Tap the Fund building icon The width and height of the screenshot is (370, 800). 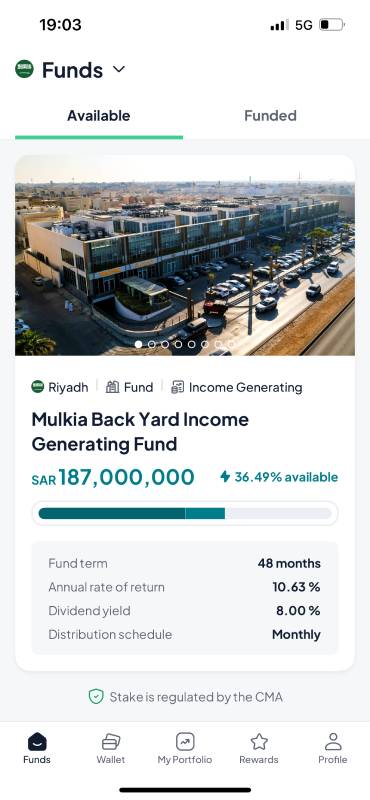112,387
